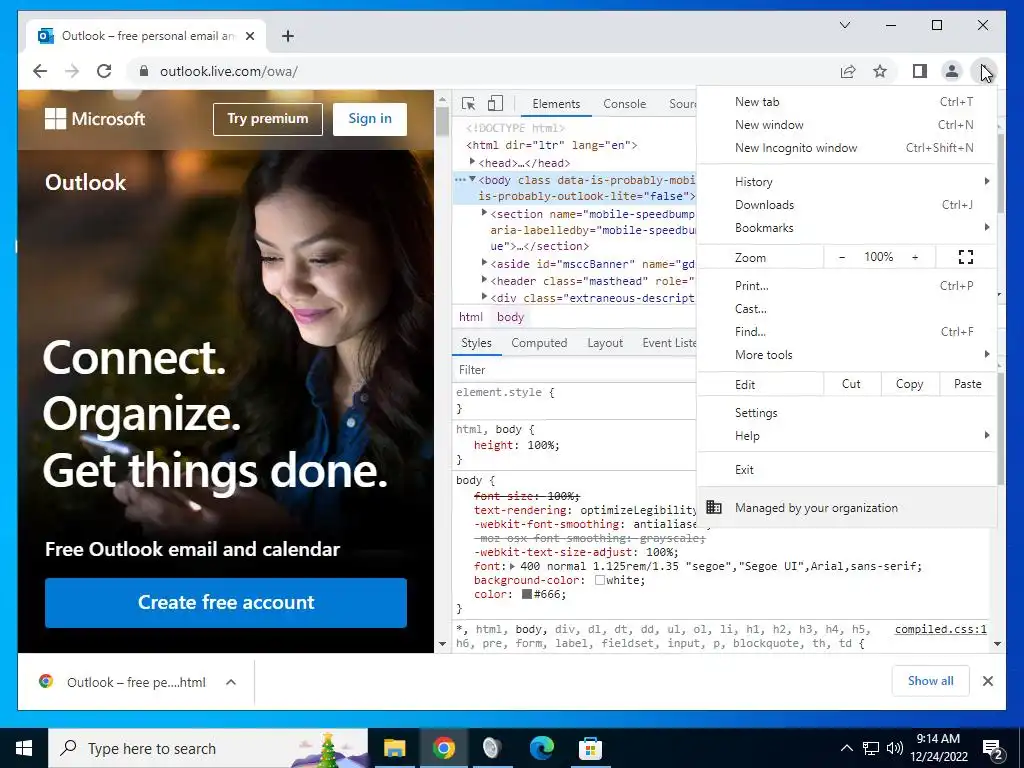The height and width of the screenshot is (768, 1024).
Task: Click the Paste edit button
Action: 968,384
